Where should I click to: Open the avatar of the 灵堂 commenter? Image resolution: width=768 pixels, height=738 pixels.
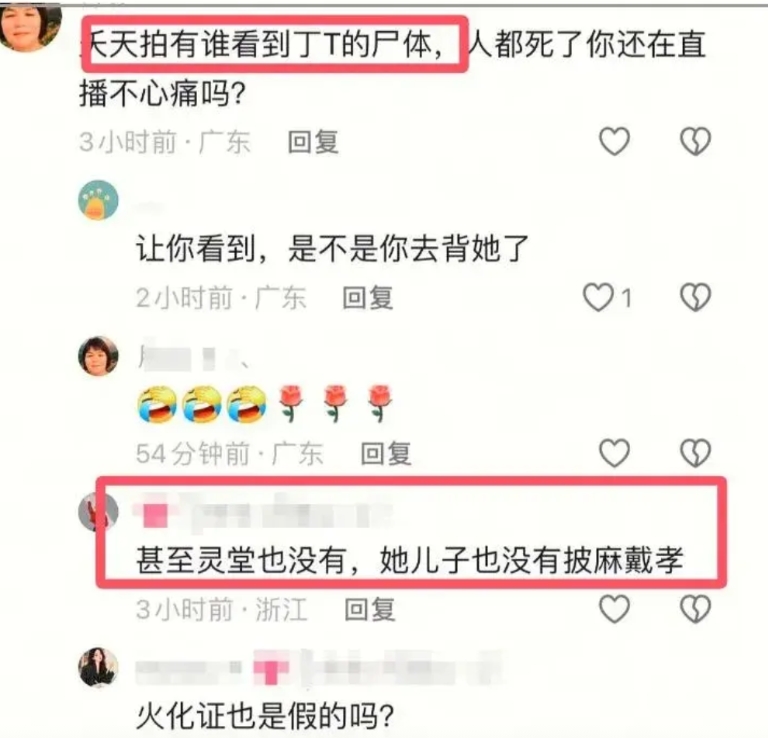point(98,512)
